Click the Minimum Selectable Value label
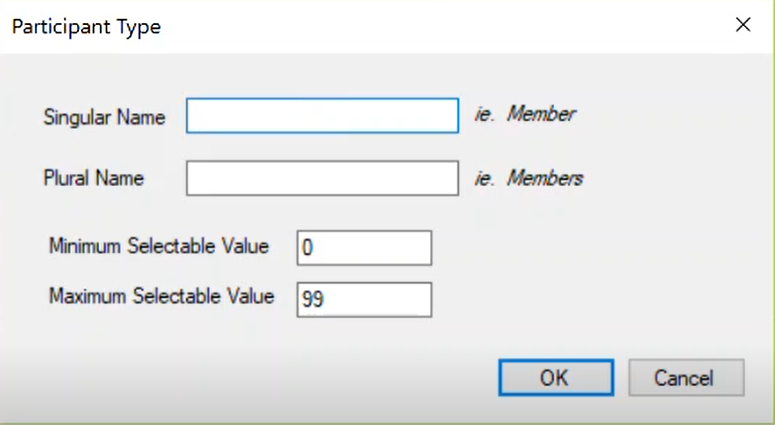The width and height of the screenshot is (775, 425). [x=159, y=246]
